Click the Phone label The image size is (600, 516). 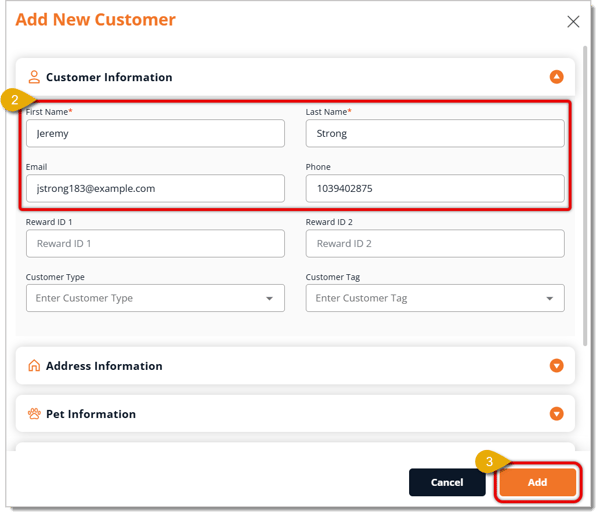click(x=318, y=167)
